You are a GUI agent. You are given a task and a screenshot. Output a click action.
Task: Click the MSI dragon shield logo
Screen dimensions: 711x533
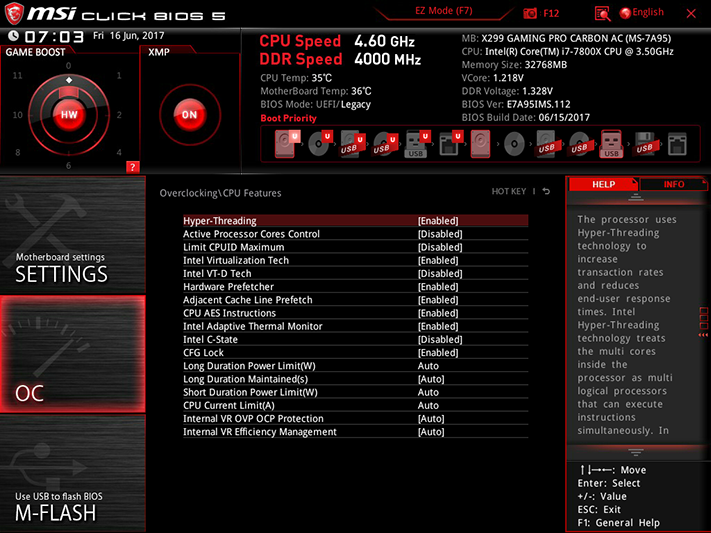[14, 14]
